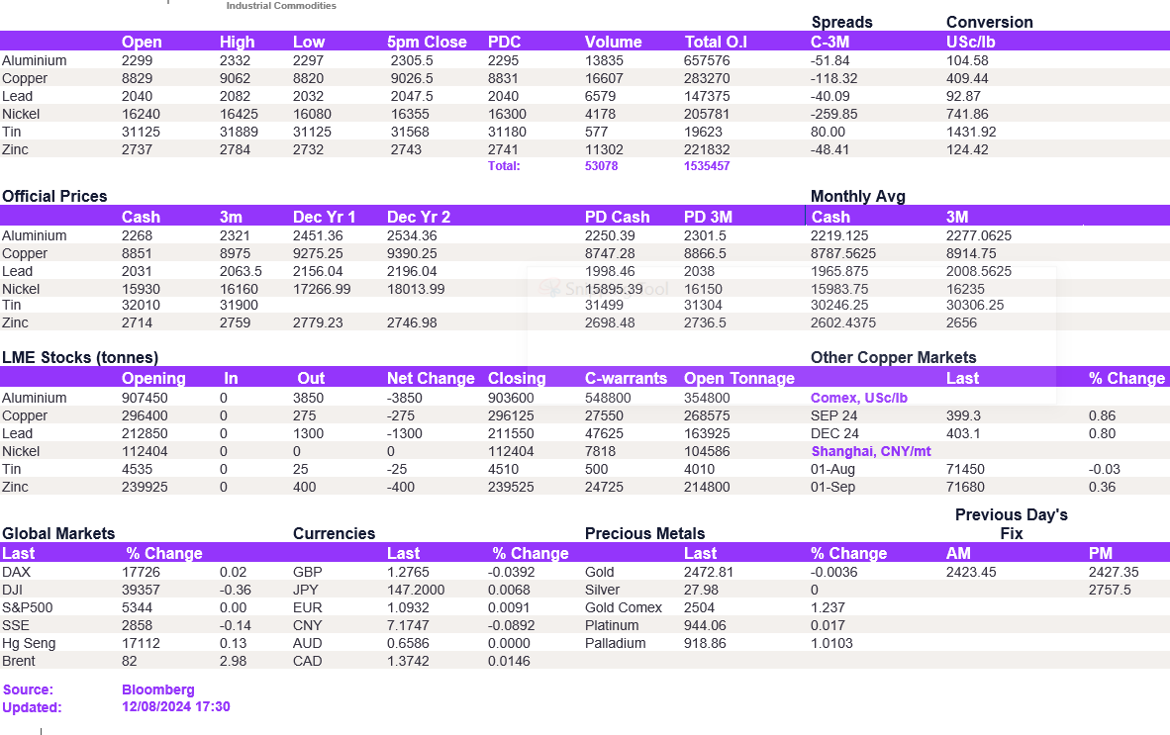Click the Zinc PD Cash value 2698.48
The image size is (1170, 735).
coord(610,323)
